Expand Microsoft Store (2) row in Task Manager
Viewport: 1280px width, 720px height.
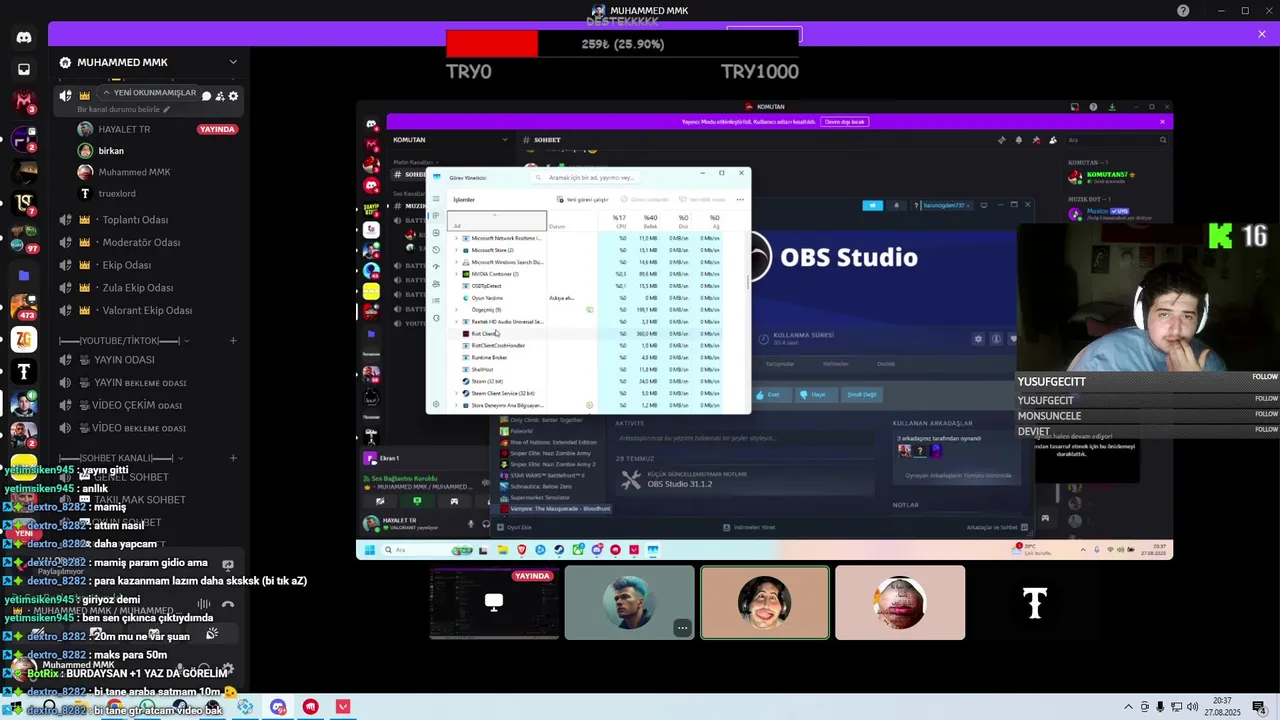point(457,250)
